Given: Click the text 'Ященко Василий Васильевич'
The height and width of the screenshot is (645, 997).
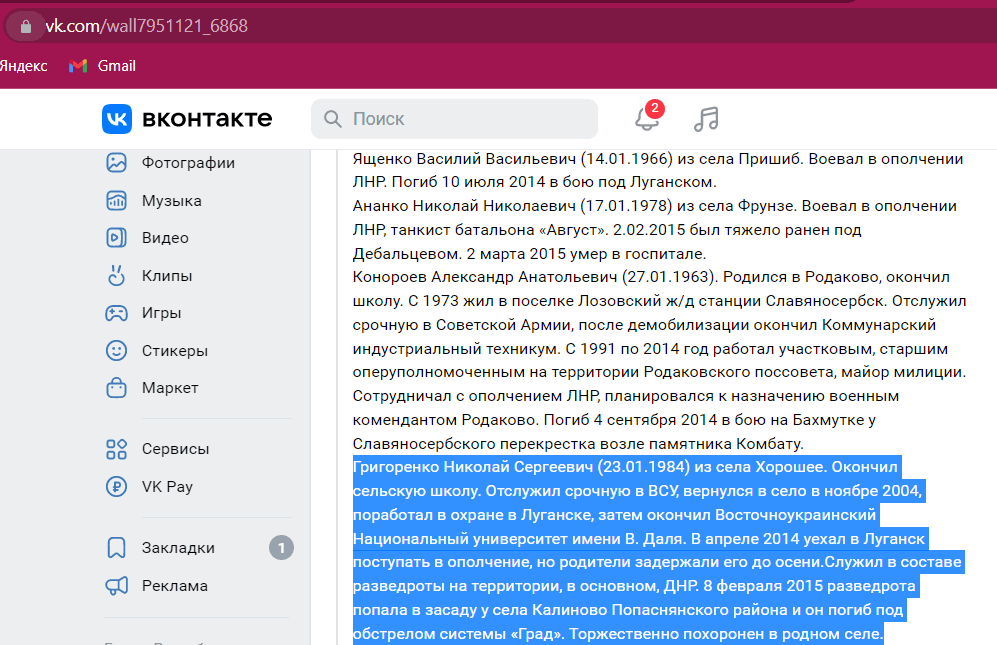Looking at the screenshot, I should point(464,158).
